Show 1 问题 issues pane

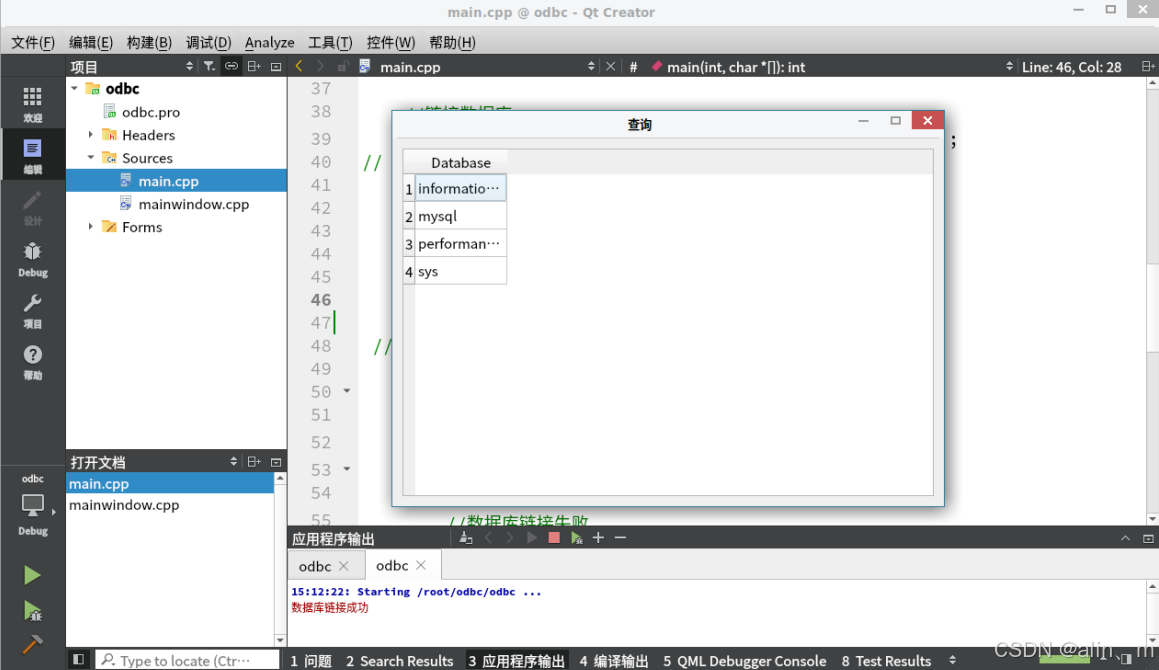[310, 660]
